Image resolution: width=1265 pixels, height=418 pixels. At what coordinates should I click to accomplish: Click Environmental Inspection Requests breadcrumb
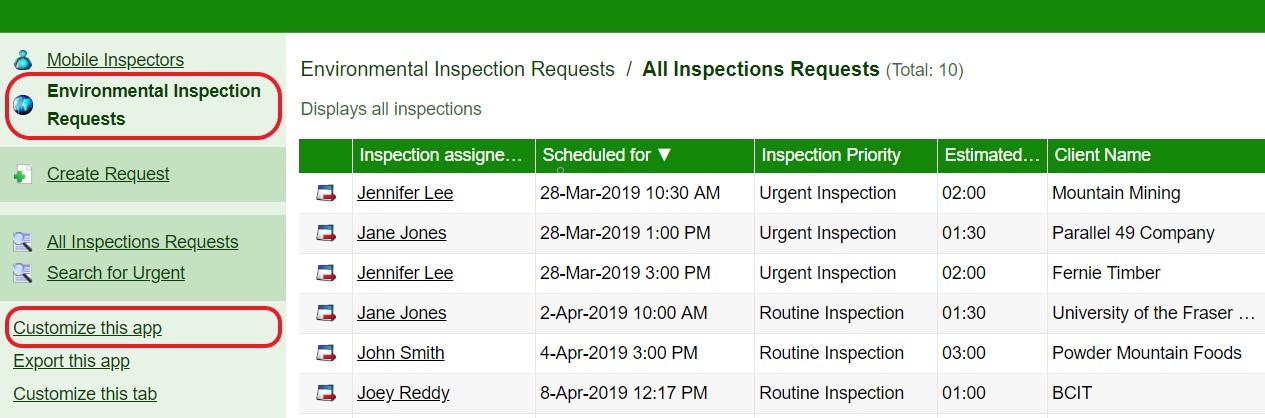click(x=457, y=70)
